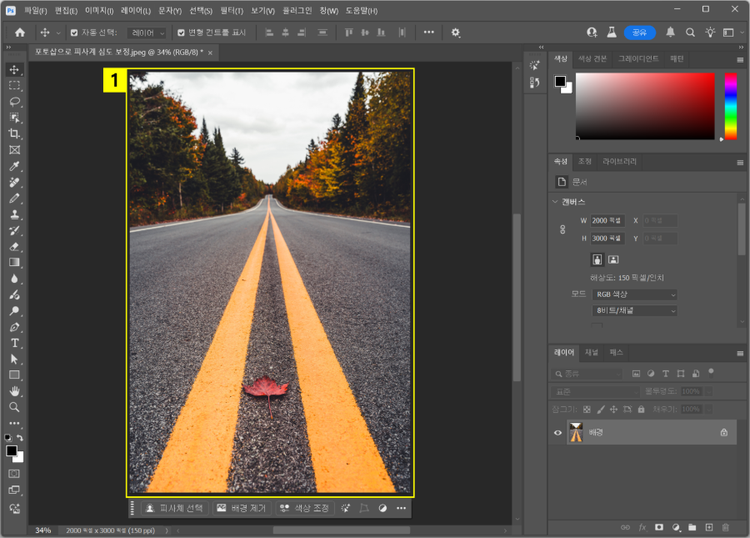This screenshot has height=538, width=750.
Task: Select the Lasso tool
Action: 14,101
